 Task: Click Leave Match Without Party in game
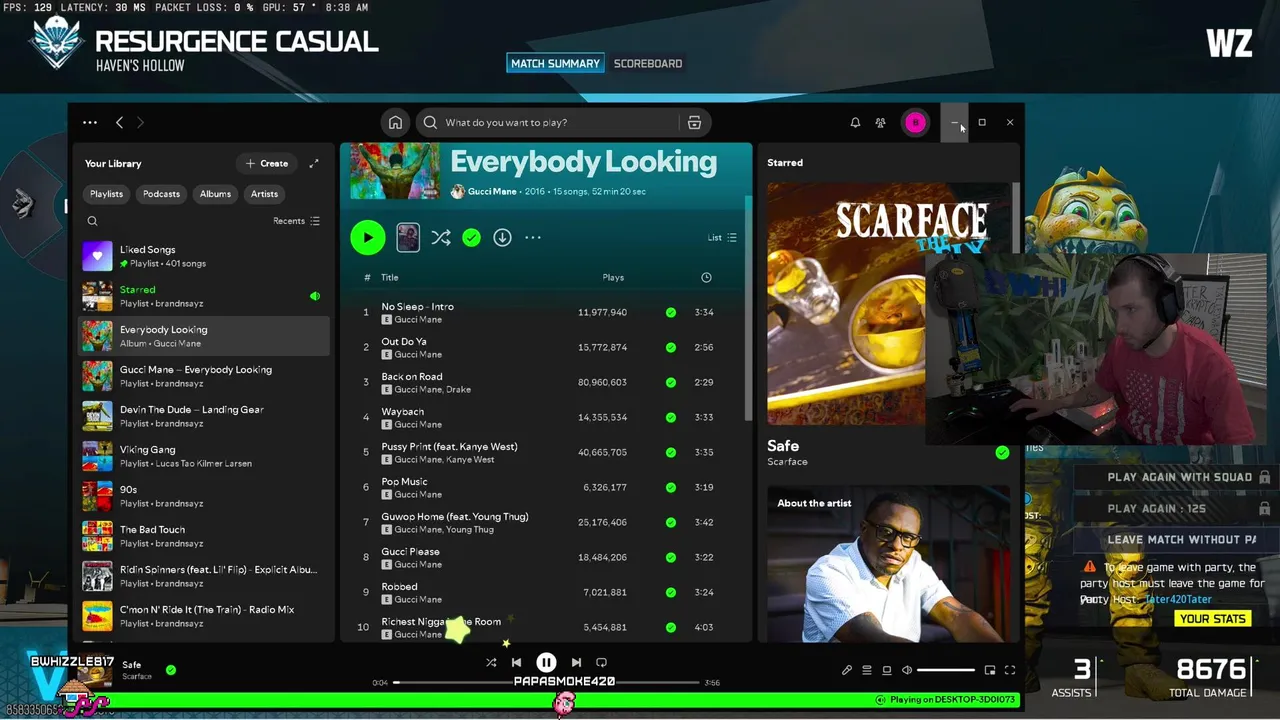pos(1180,539)
